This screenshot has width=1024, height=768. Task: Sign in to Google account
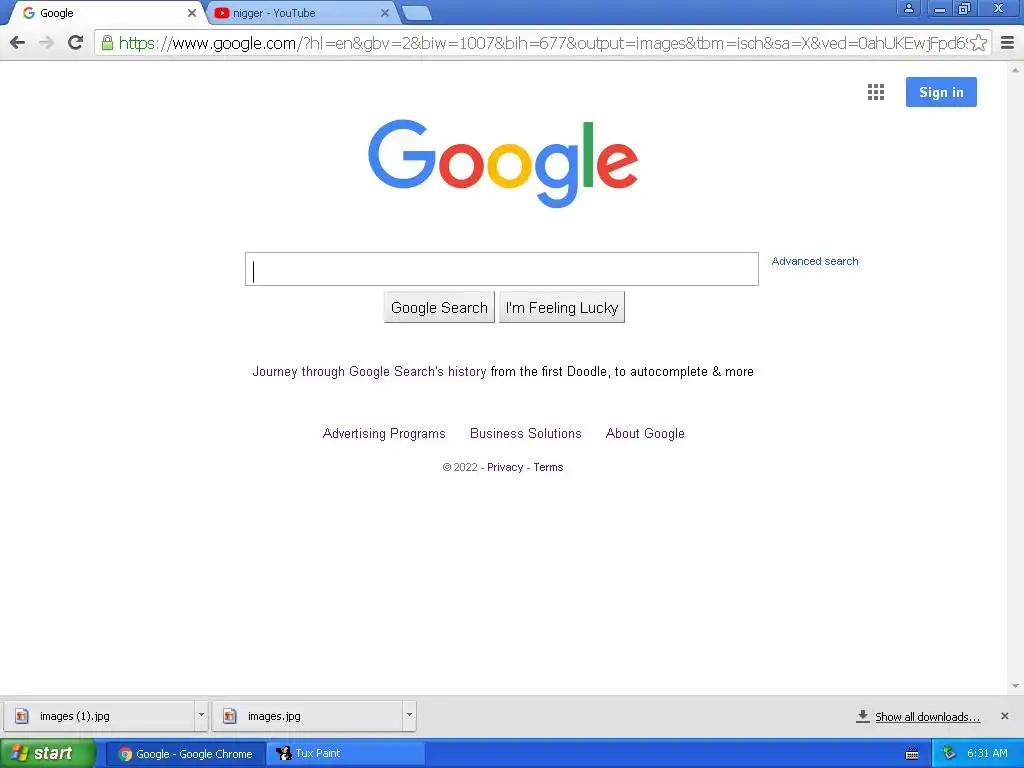[941, 92]
